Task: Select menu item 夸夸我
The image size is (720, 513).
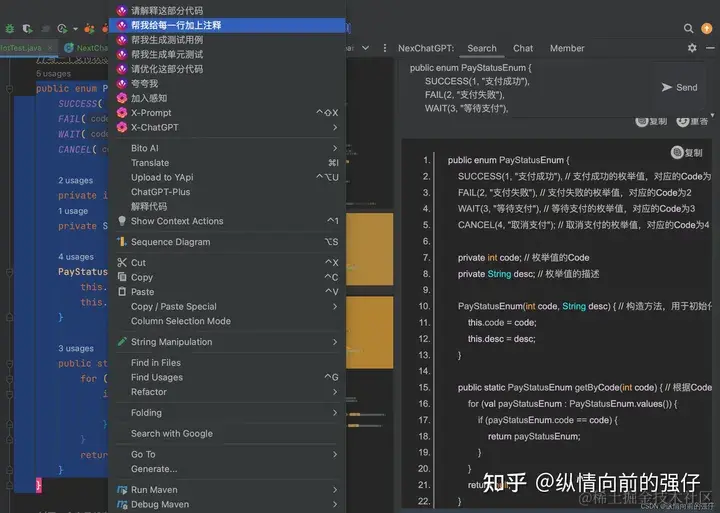Action: pyautogui.click(x=227, y=84)
